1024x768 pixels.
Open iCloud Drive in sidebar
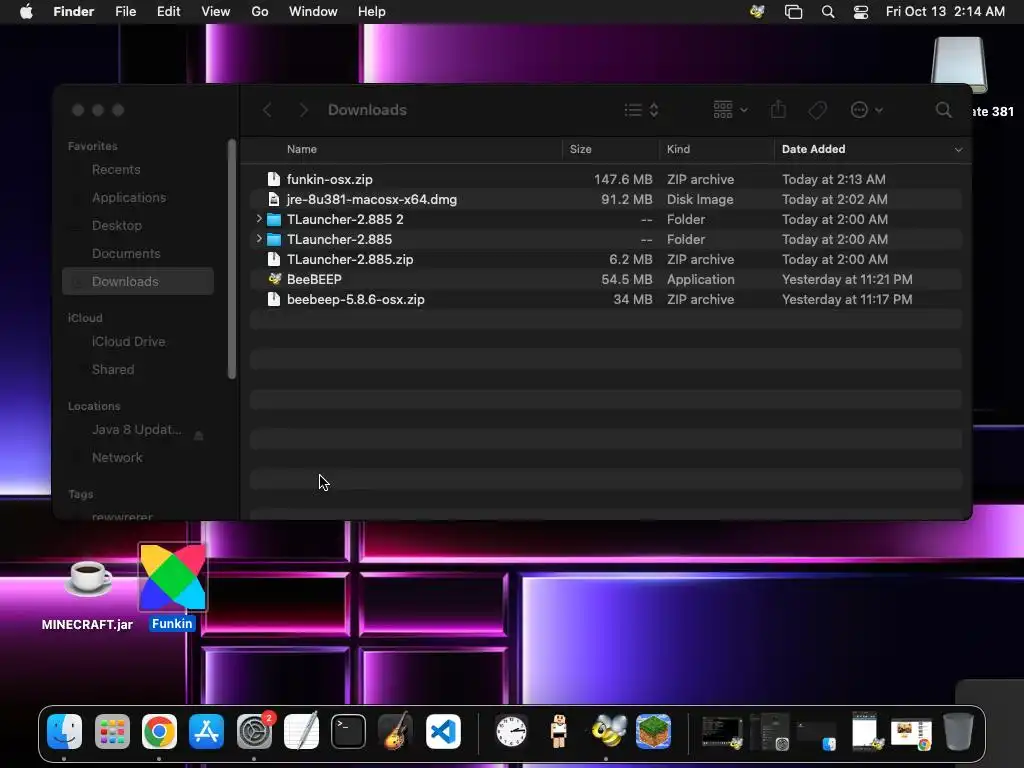point(128,342)
